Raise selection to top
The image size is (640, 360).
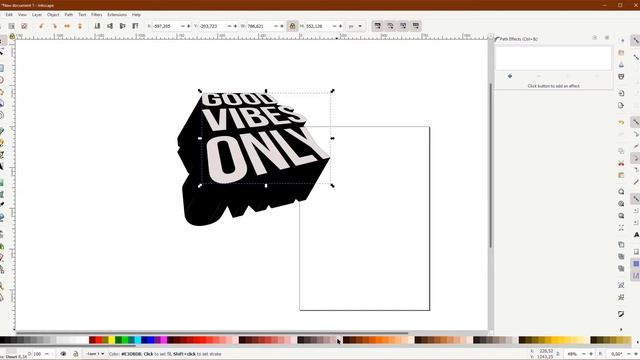tap(135, 26)
